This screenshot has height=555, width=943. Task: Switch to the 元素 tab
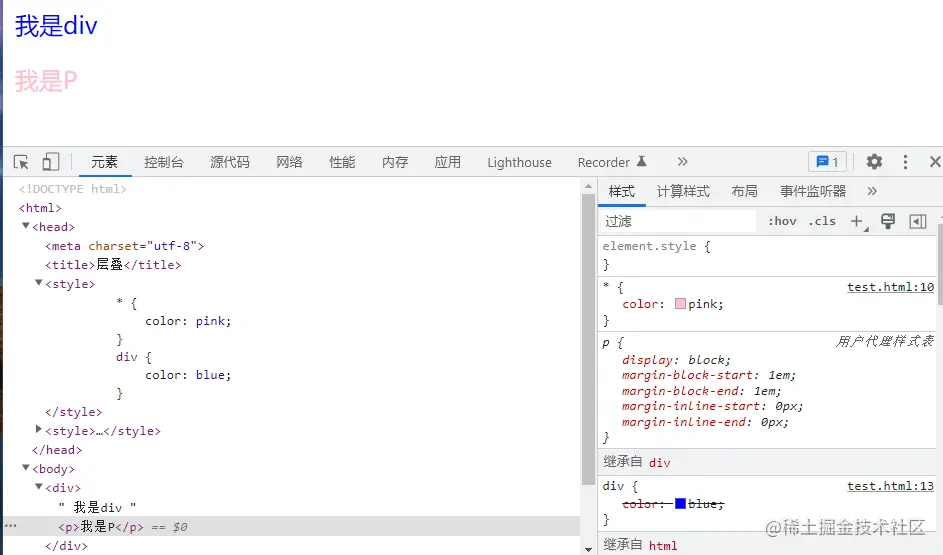coord(105,162)
